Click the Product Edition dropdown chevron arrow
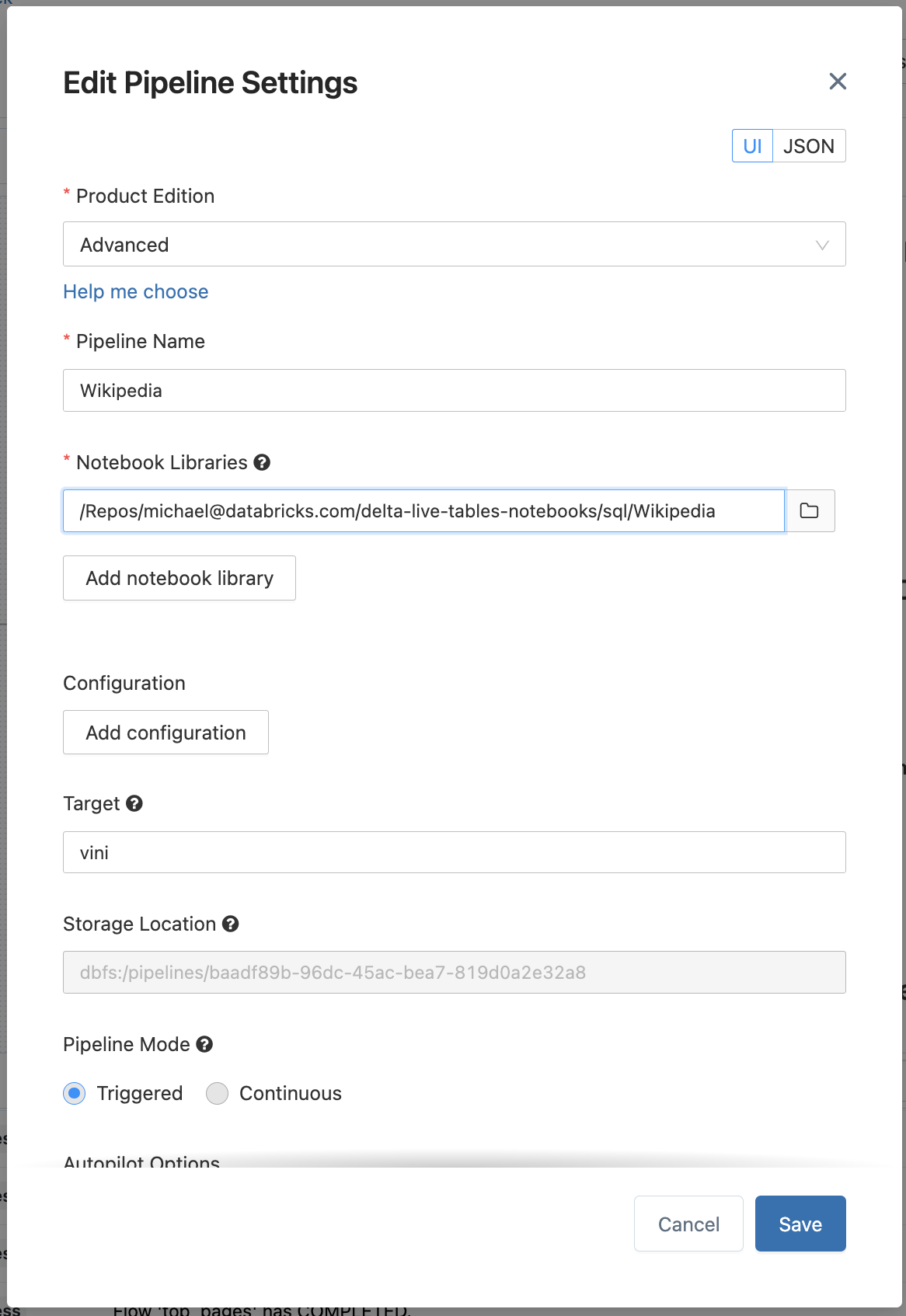This screenshot has height=1316, width=906. [822, 245]
